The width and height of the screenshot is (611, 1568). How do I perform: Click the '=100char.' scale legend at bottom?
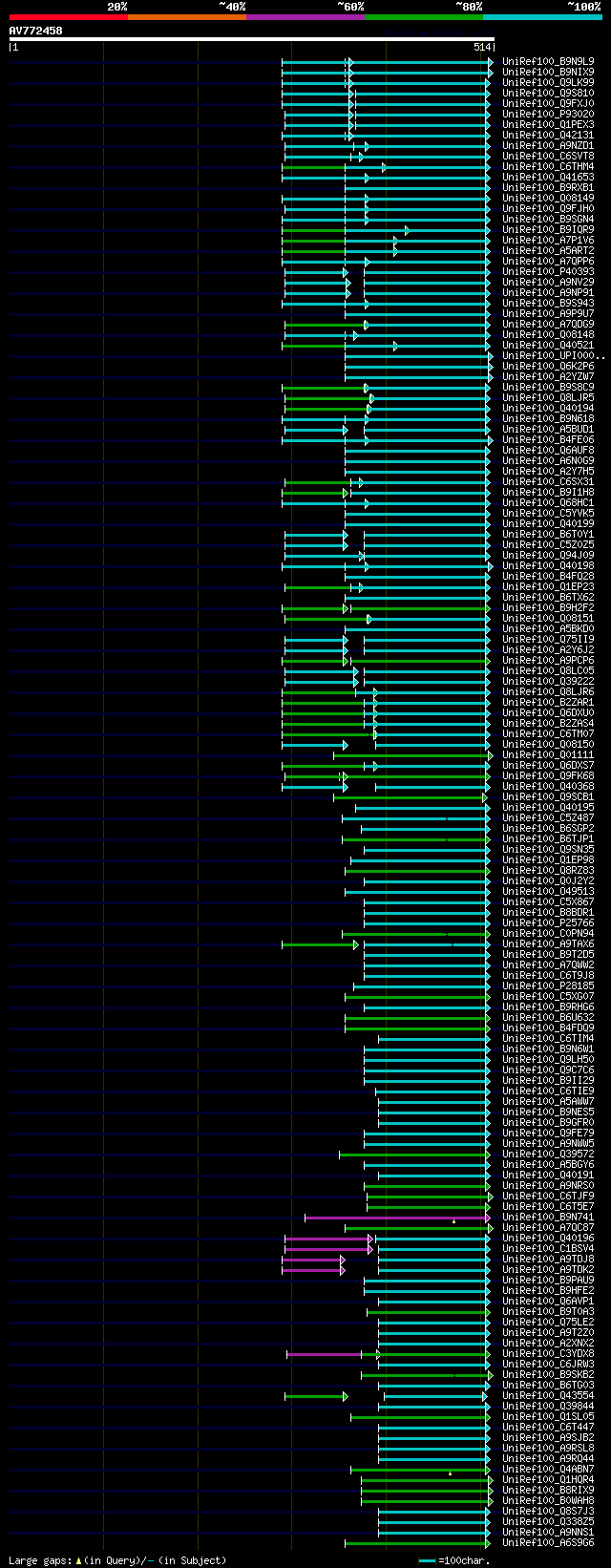(454, 1560)
